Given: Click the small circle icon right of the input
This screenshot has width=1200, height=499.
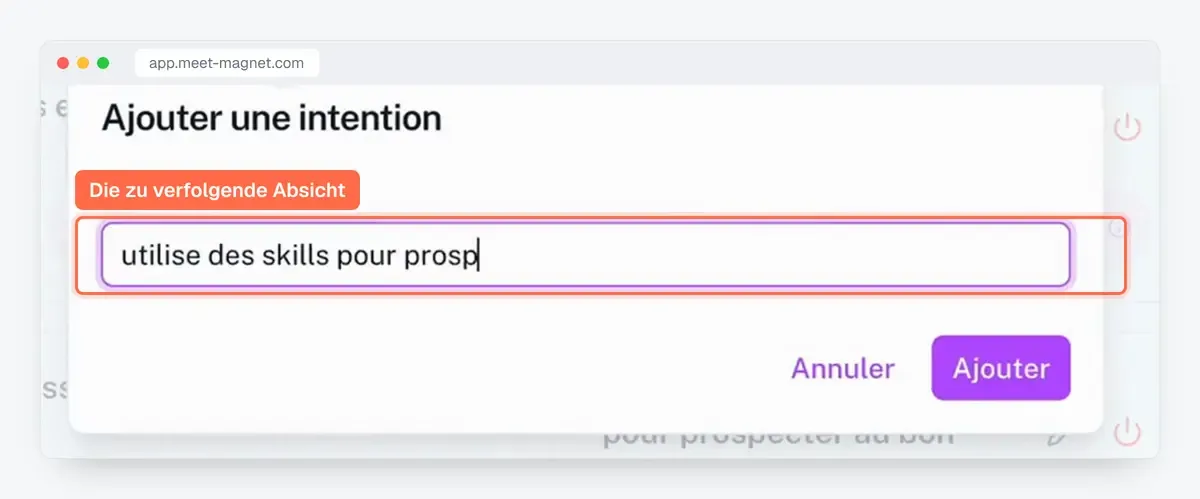Looking at the screenshot, I should (1117, 229).
